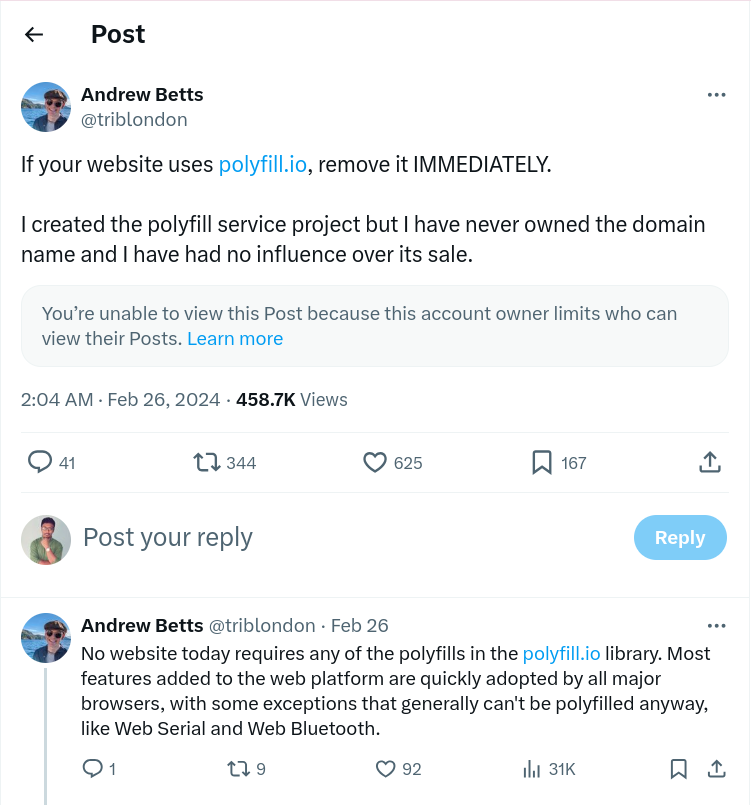
Task: Open the more options menu on main post
Action: [716, 95]
